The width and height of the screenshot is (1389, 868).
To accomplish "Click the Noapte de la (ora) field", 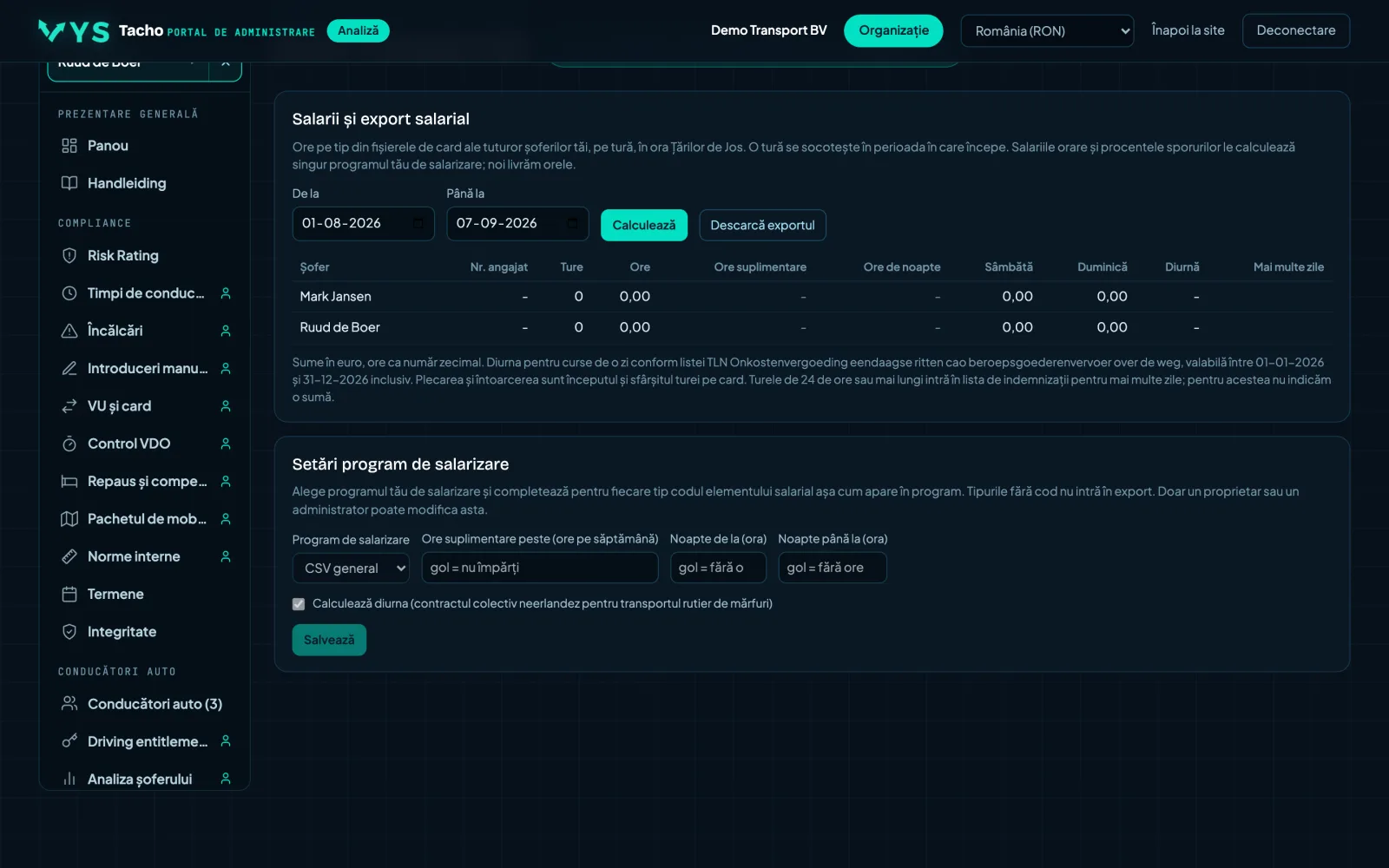I will pos(718,568).
